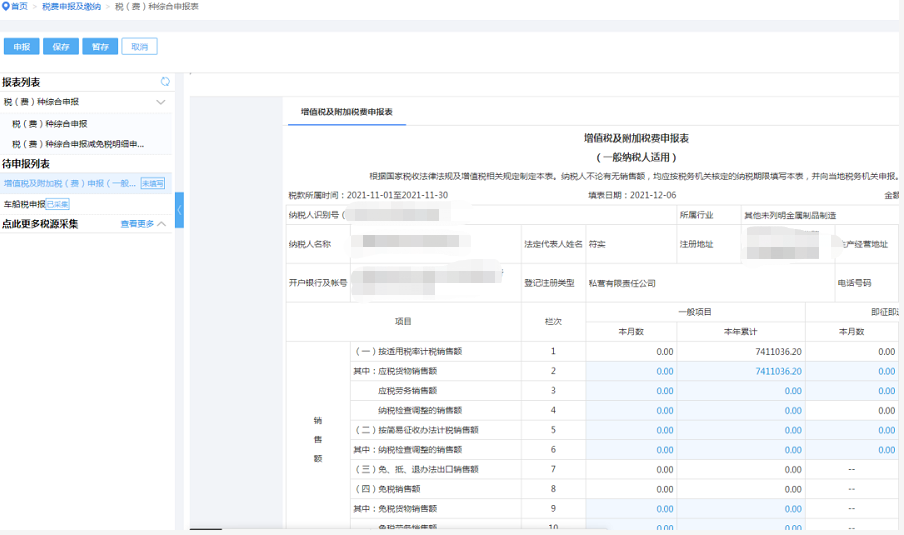Image resolution: width=904 pixels, height=535 pixels.
Task: Edit row 2 本月数 field for 应税货物销售额
Action: (x=631, y=371)
